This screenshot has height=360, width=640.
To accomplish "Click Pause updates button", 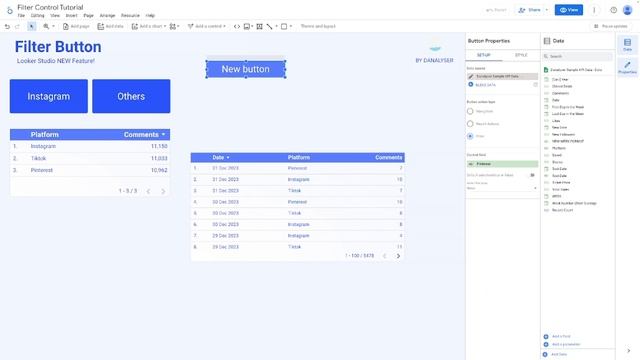I will click(611, 26).
